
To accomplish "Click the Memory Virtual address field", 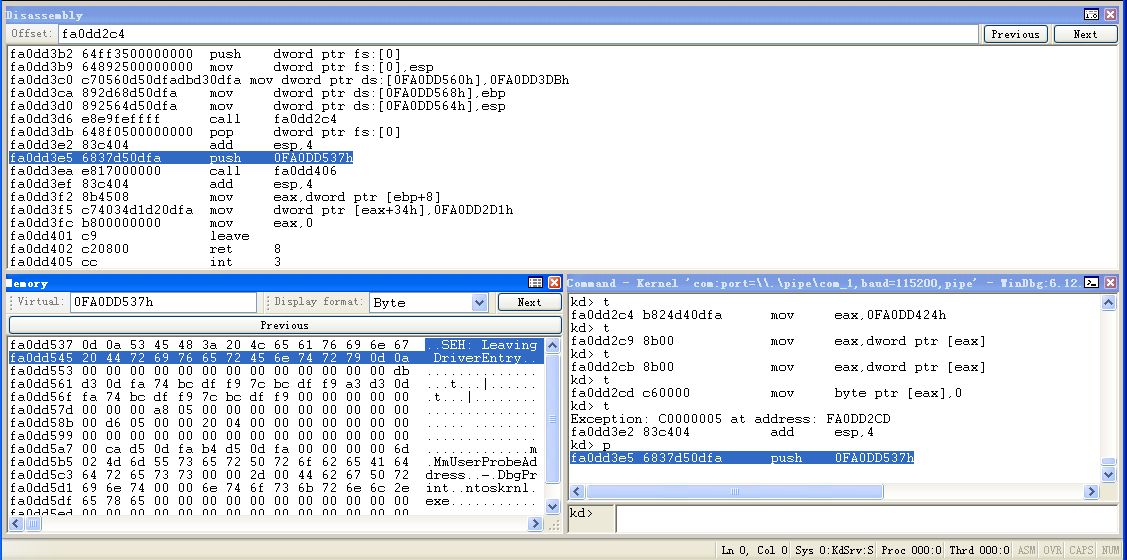I will tap(163, 302).
